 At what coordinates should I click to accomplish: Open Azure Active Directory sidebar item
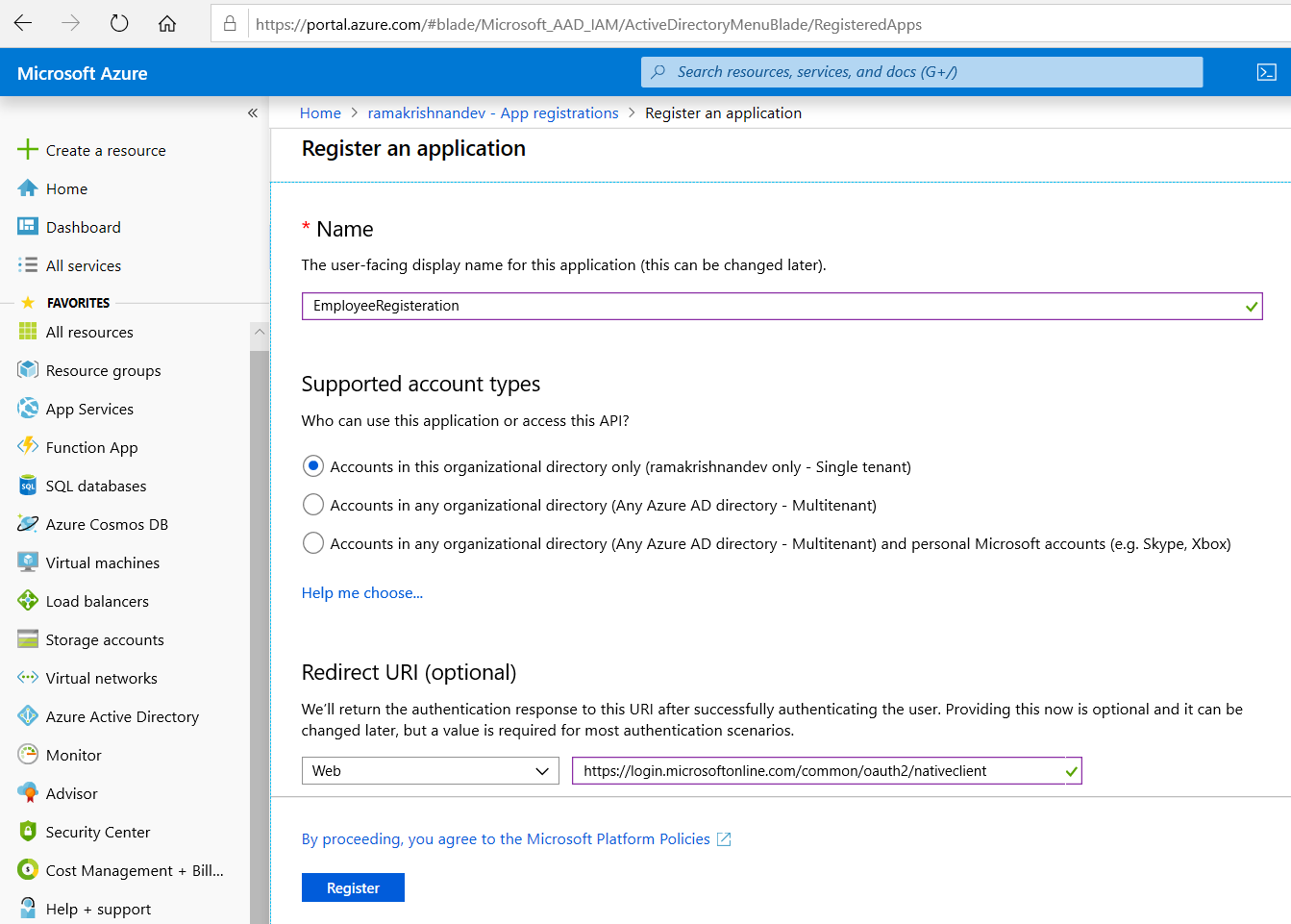(122, 717)
